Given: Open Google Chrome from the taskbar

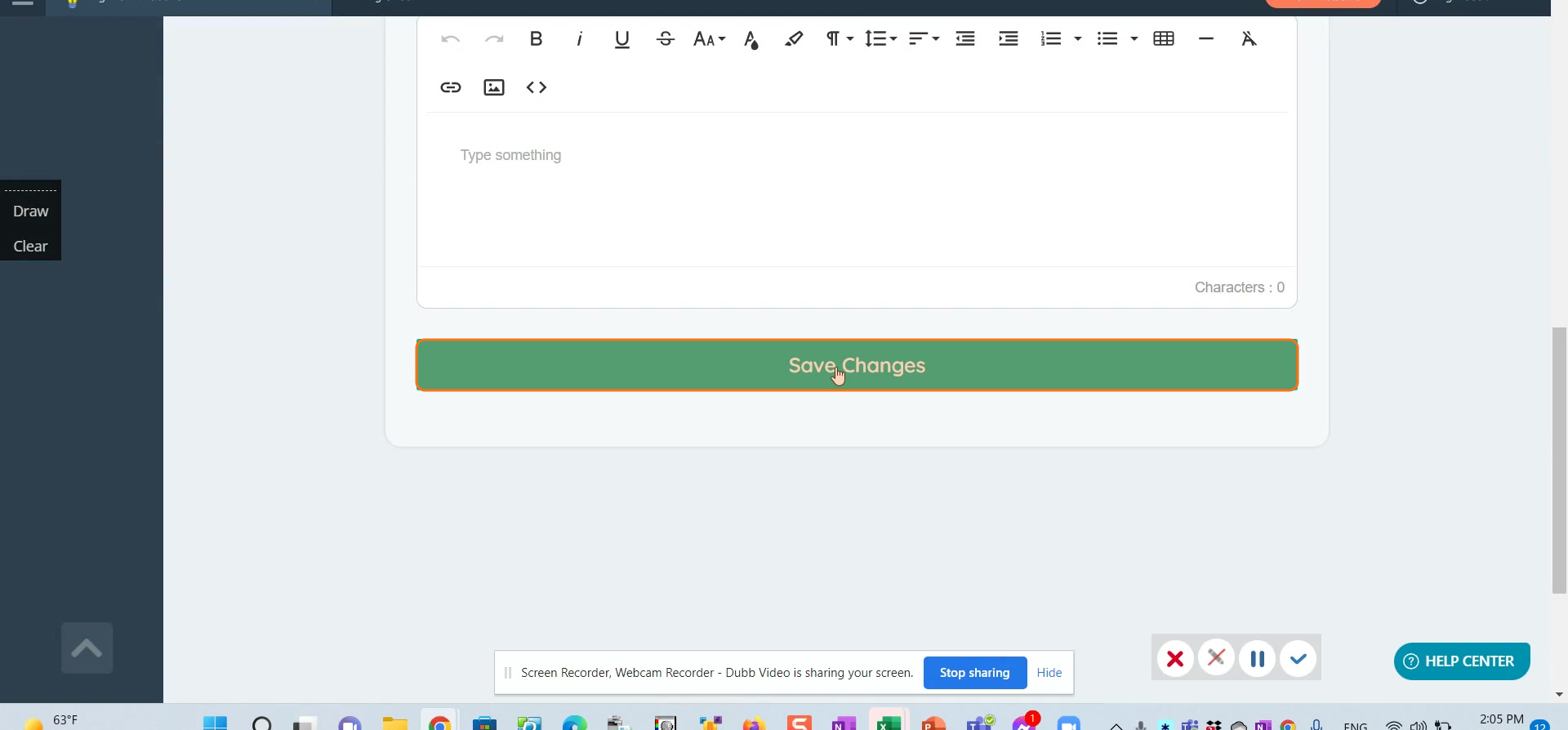Looking at the screenshot, I should pos(440,722).
